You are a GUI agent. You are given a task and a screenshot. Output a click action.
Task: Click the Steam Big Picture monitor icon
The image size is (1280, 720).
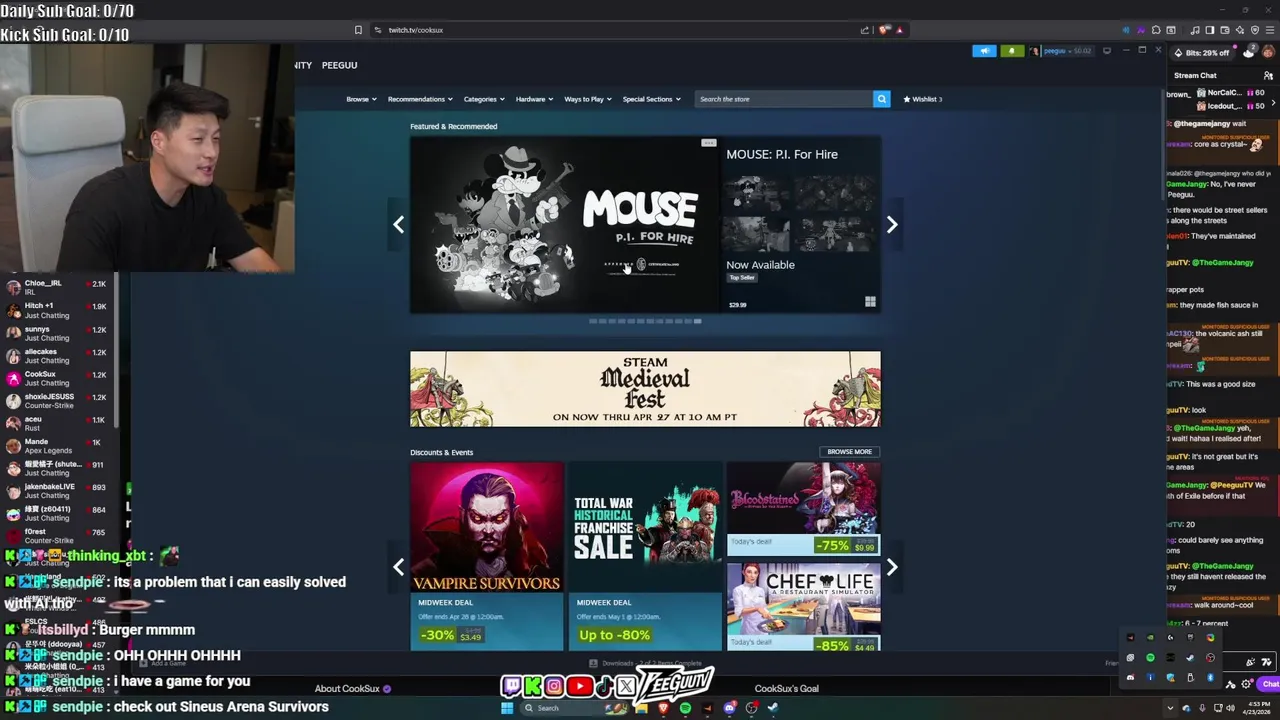[x=1107, y=50]
